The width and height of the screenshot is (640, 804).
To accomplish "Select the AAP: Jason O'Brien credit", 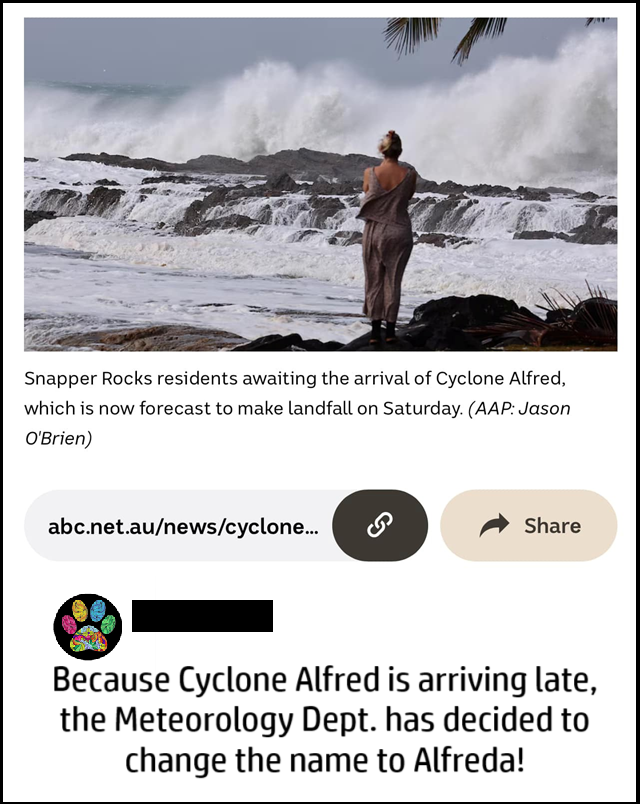I will coord(297,423).
